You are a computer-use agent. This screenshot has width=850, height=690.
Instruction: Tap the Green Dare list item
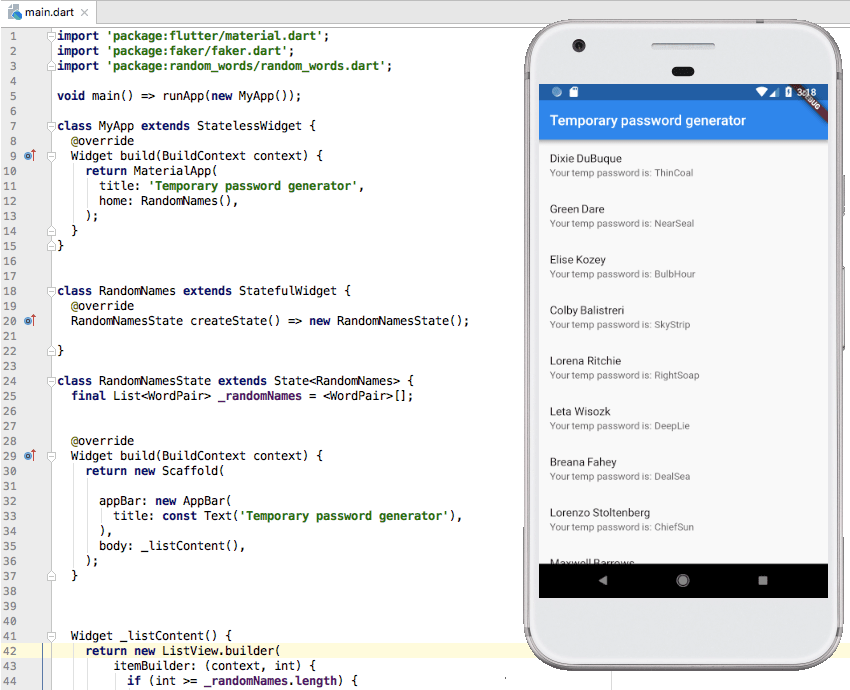click(x=683, y=216)
